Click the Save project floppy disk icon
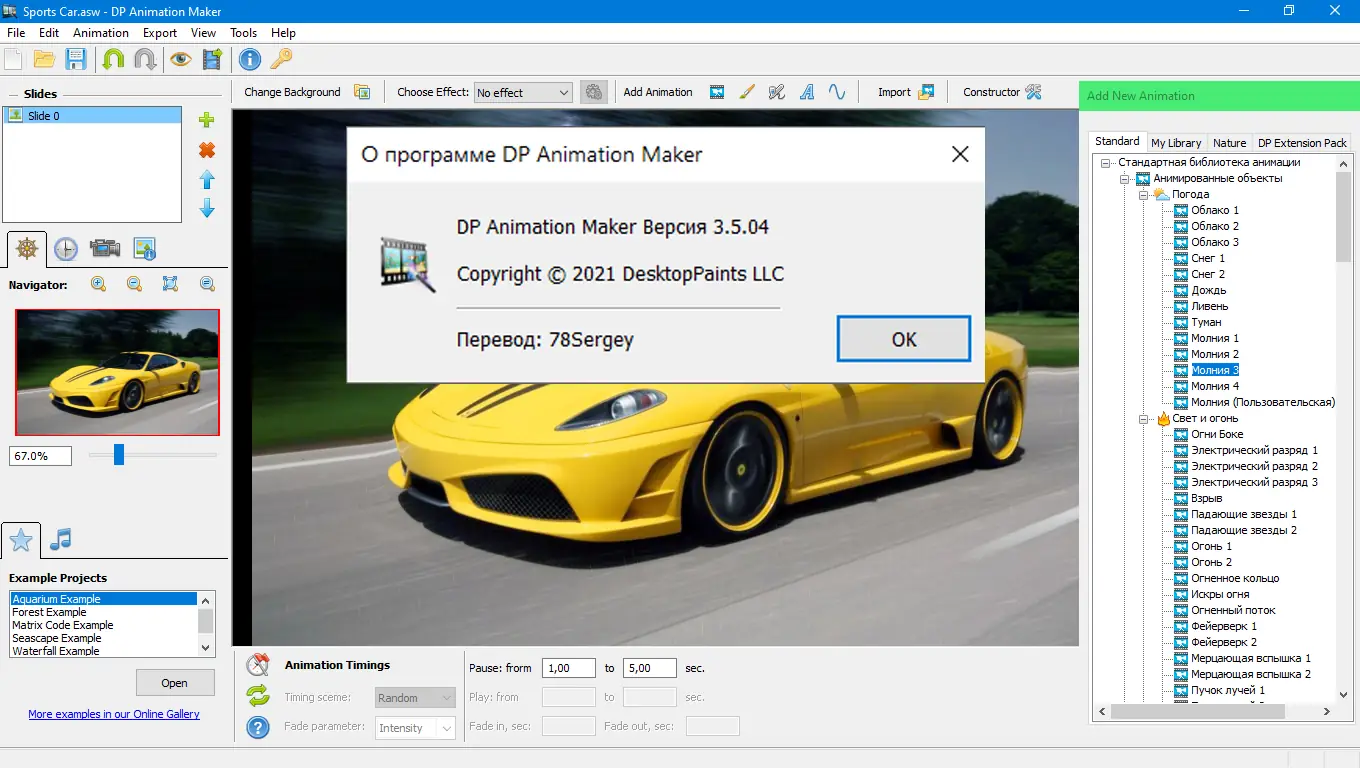This screenshot has width=1360, height=768. tap(76, 59)
